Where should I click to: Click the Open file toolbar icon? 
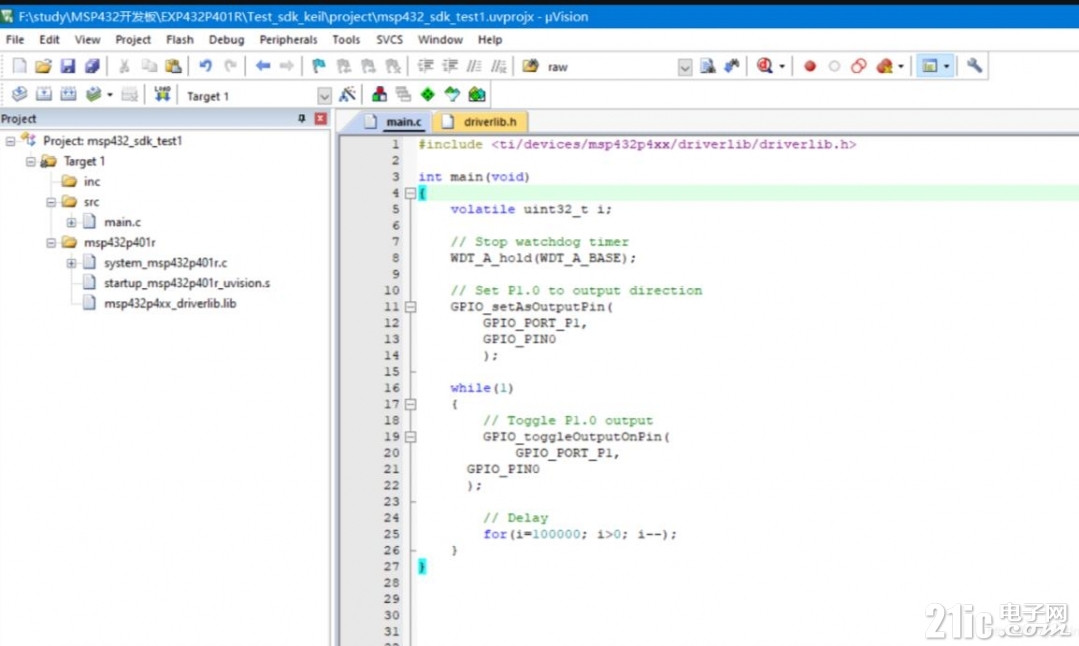pyautogui.click(x=43, y=66)
